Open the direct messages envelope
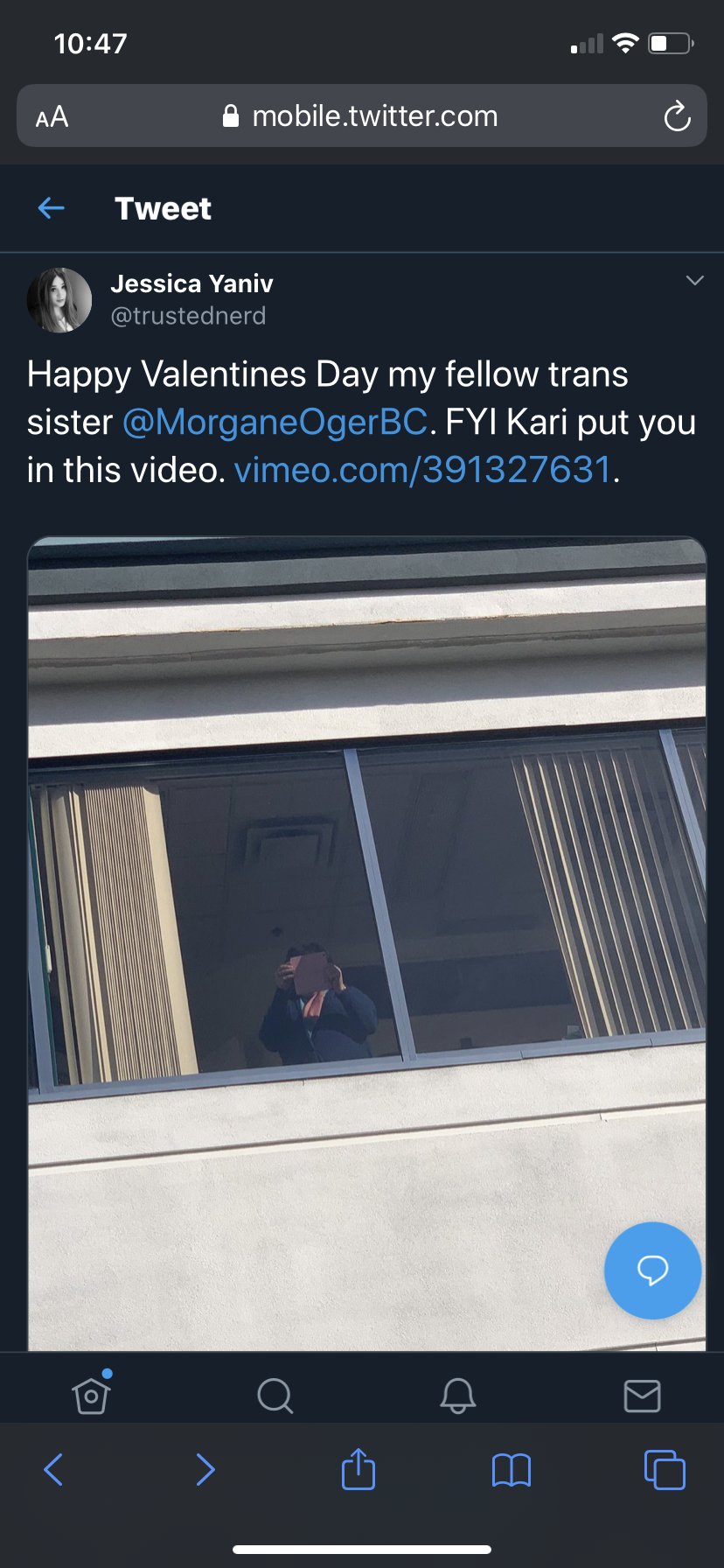 (x=642, y=1396)
